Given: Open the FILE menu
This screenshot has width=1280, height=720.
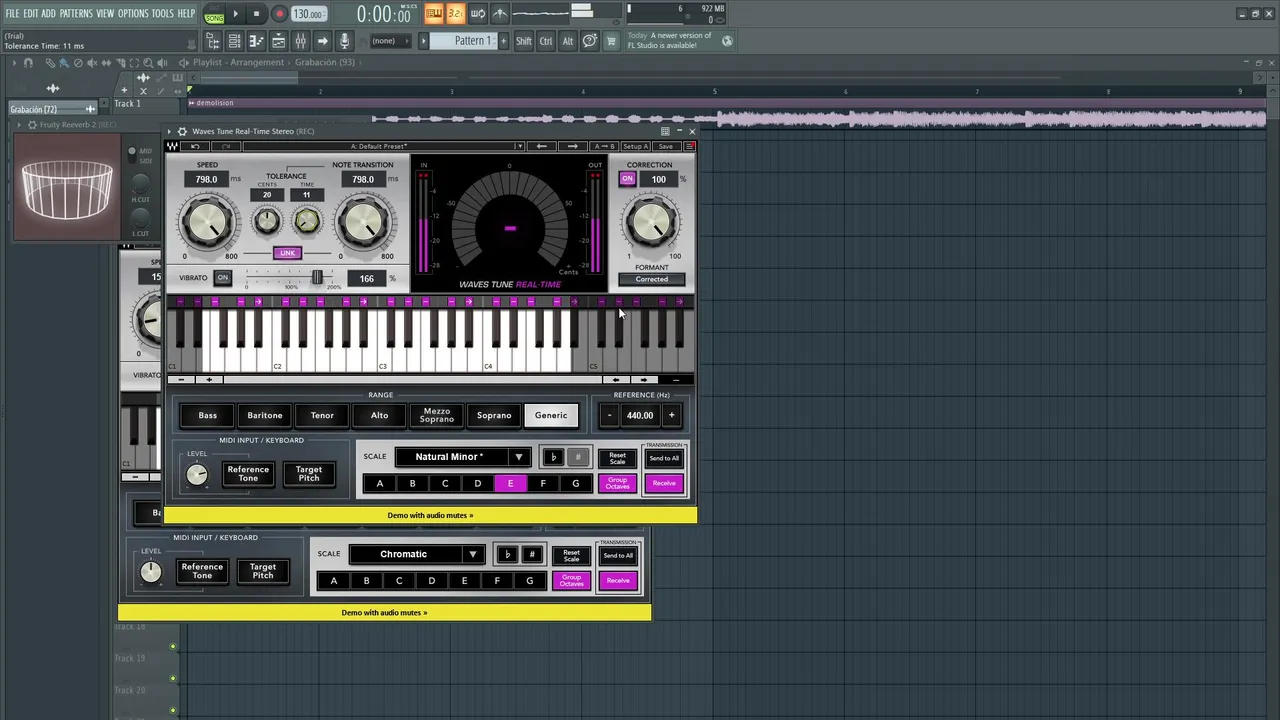Looking at the screenshot, I should point(12,13).
